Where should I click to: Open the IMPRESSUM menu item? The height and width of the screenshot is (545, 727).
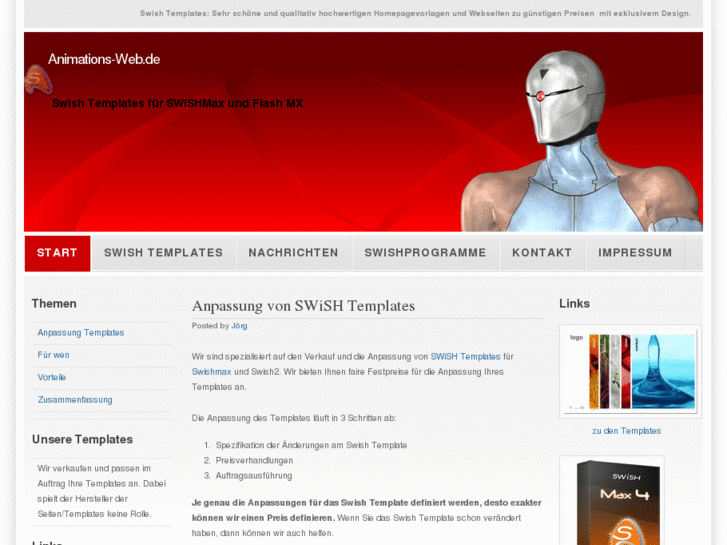point(635,253)
